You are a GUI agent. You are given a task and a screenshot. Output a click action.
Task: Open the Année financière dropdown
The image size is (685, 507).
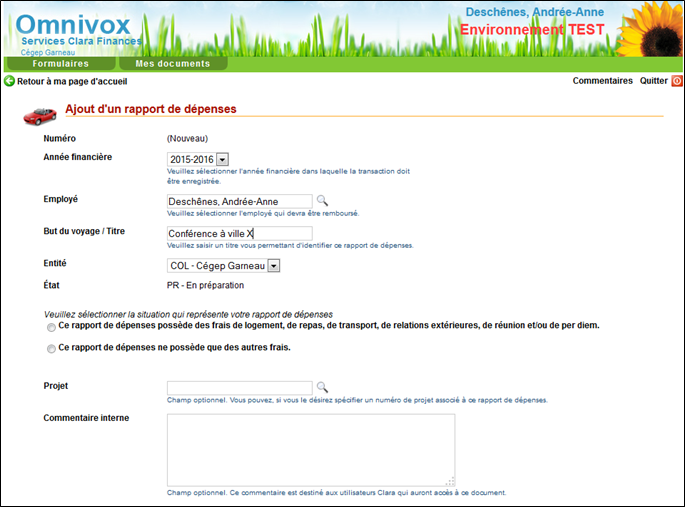pyautogui.click(x=222, y=159)
